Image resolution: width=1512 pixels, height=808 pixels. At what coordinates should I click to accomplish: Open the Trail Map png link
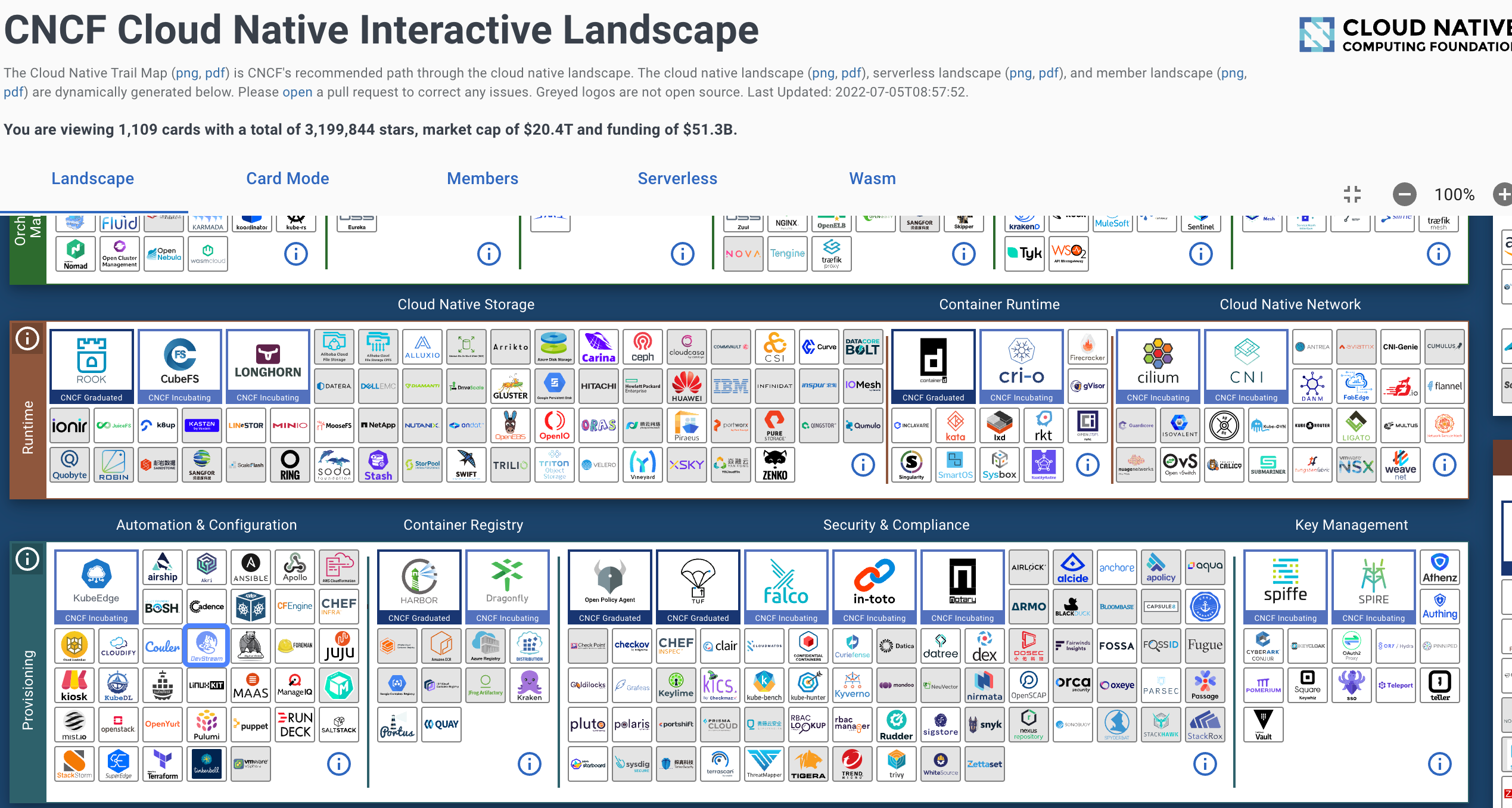[x=186, y=73]
